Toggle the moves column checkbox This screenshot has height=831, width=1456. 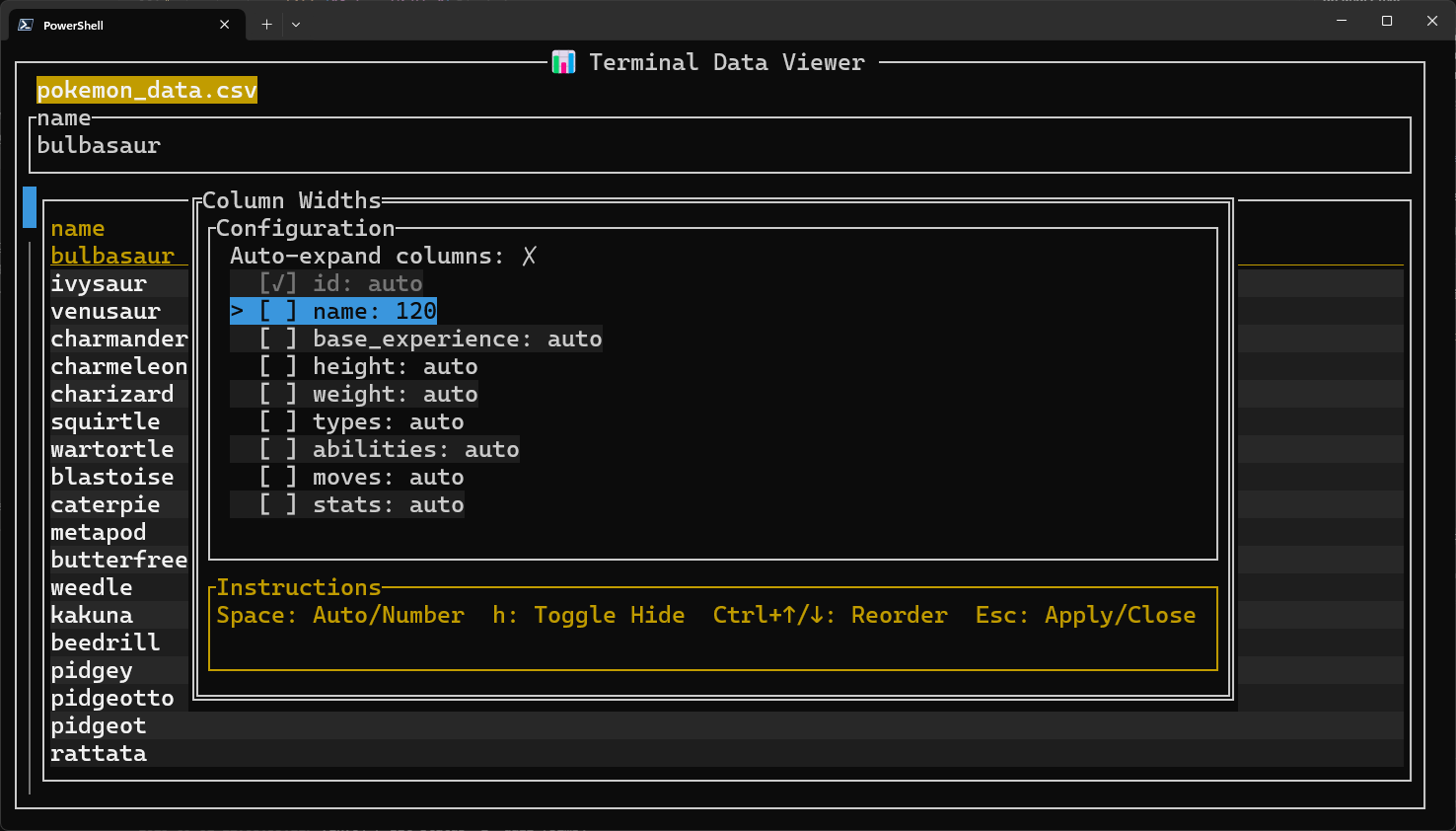(278, 478)
